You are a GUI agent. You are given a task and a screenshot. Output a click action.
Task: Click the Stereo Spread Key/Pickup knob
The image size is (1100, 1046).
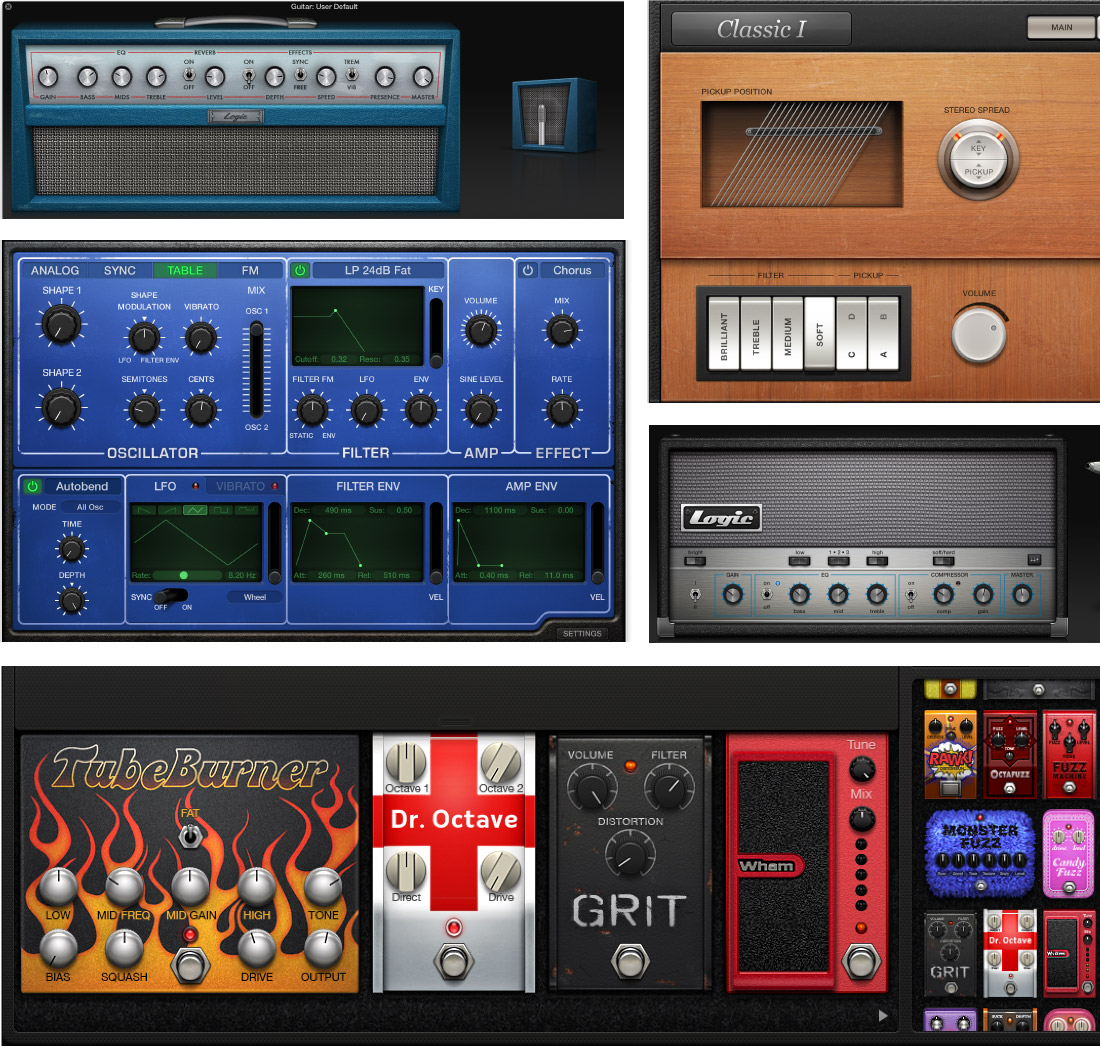pos(978,161)
